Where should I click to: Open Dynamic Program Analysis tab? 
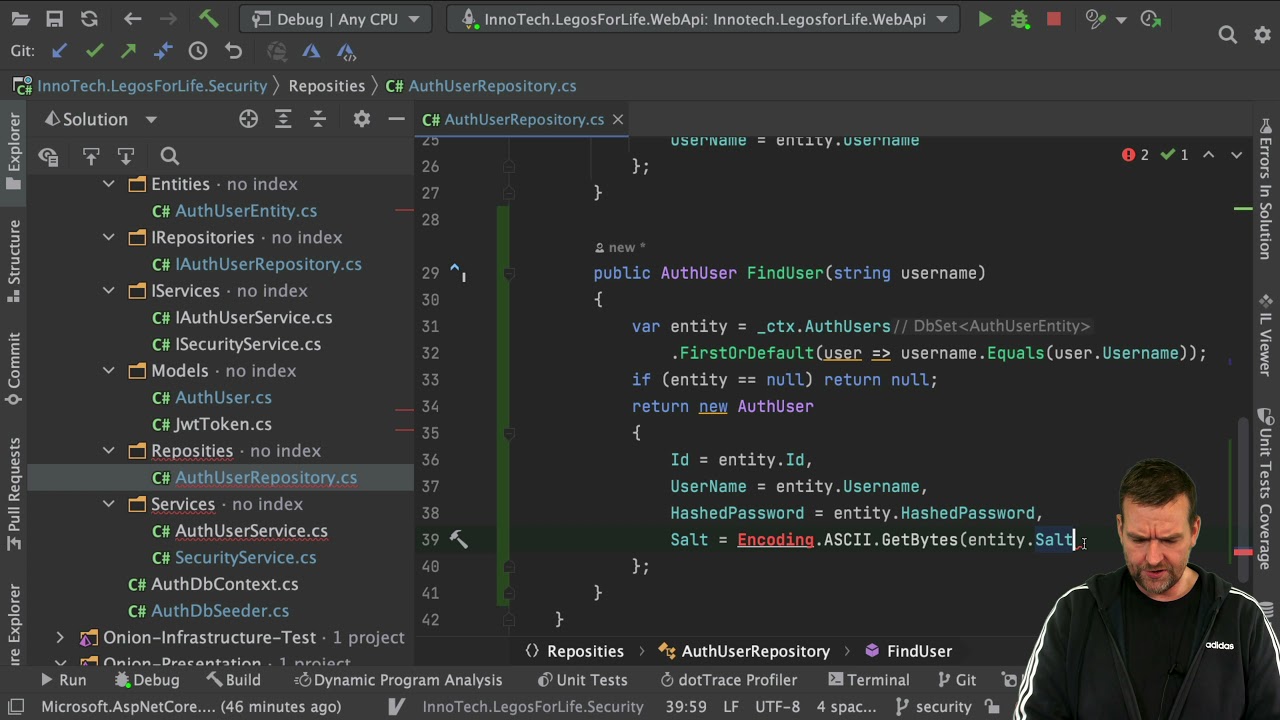tap(398, 680)
